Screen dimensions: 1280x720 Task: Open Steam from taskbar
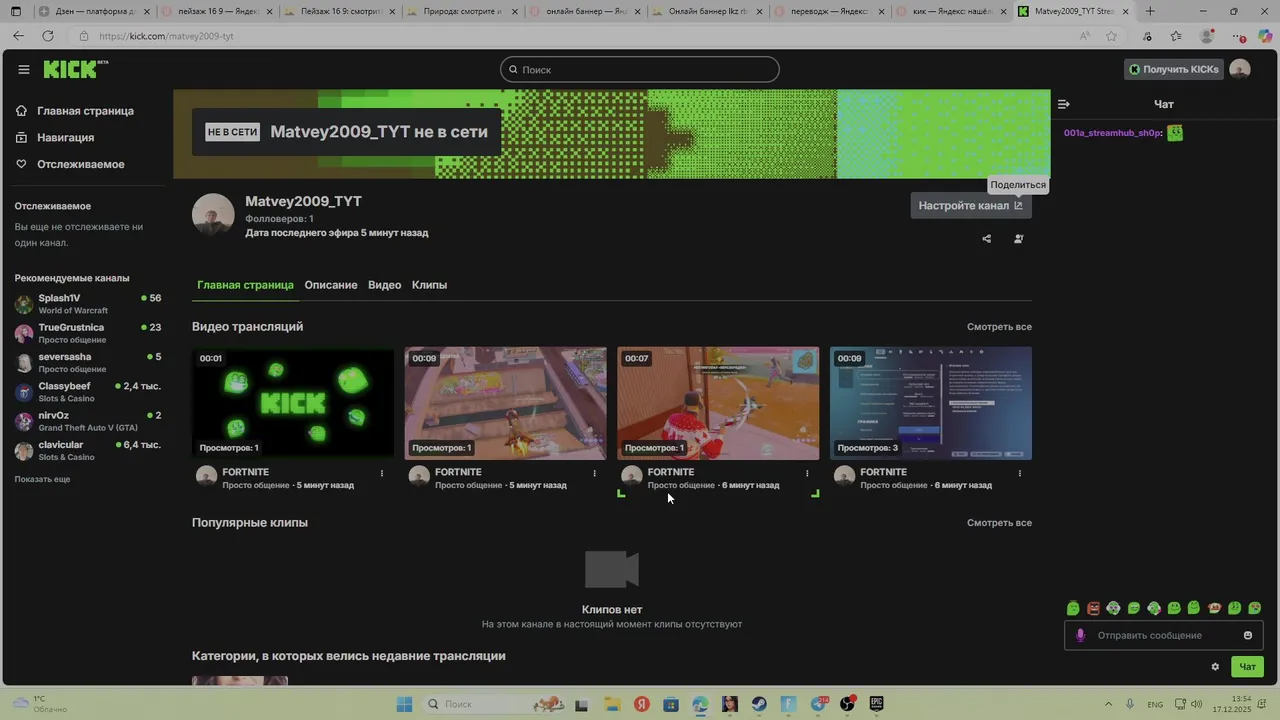760,704
